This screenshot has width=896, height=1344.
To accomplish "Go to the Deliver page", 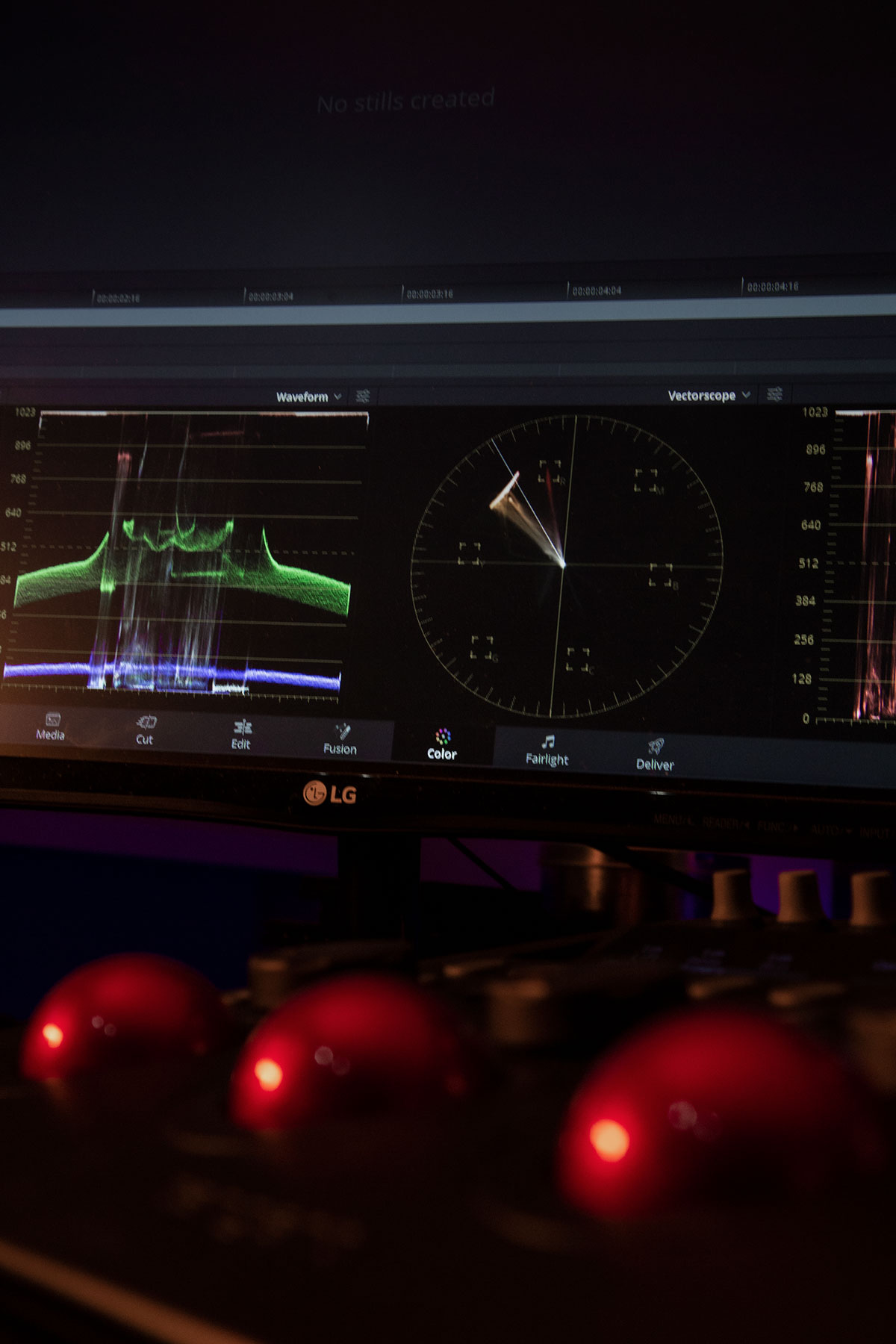I will [x=656, y=755].
